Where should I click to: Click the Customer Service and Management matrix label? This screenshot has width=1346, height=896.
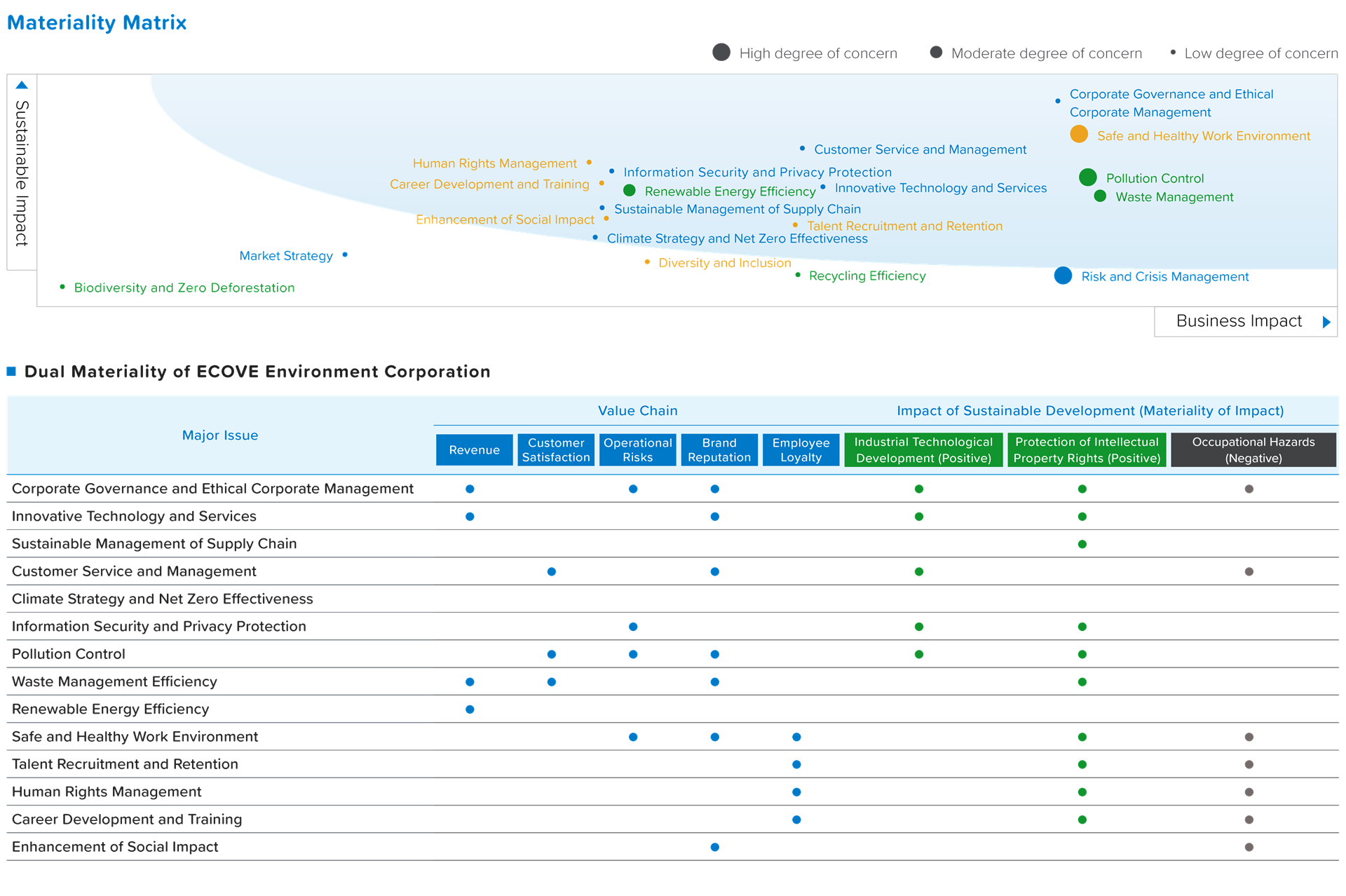(920, 149)
